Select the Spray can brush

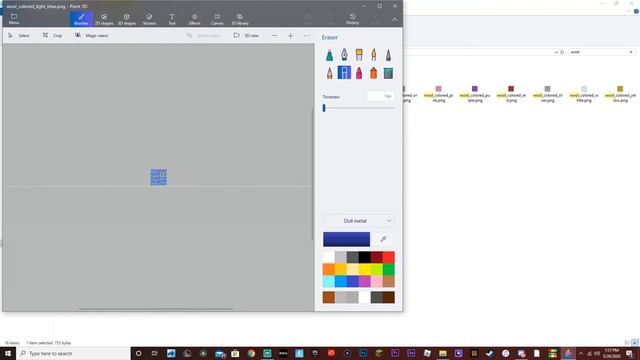tap(373, 73)
